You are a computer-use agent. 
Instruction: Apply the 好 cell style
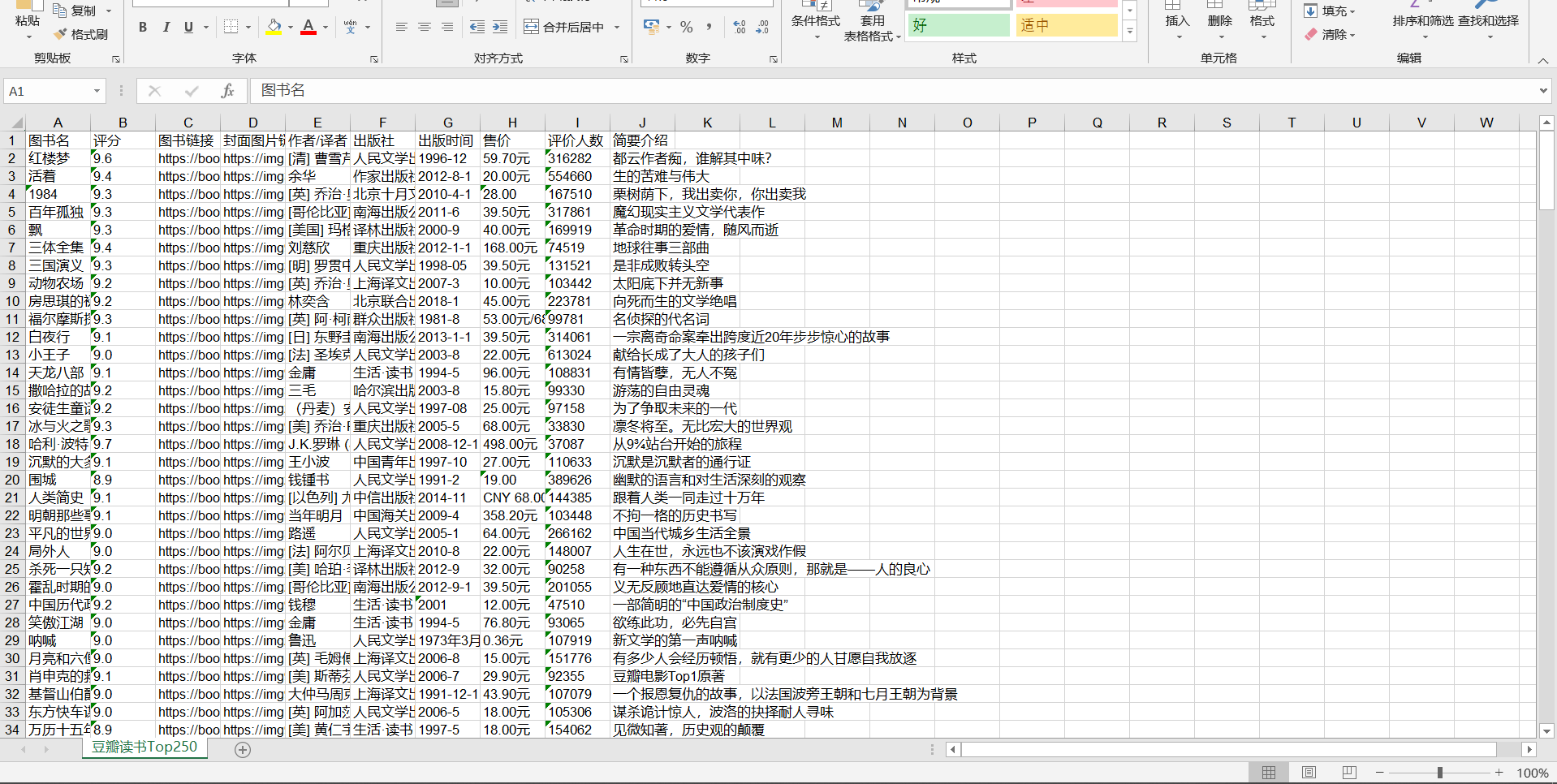[959, 25]
